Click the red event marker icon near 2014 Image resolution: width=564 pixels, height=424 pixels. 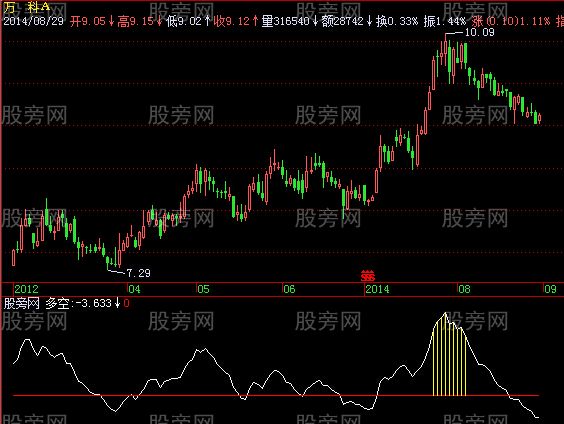pyautogui.click(x=368, y=275)
